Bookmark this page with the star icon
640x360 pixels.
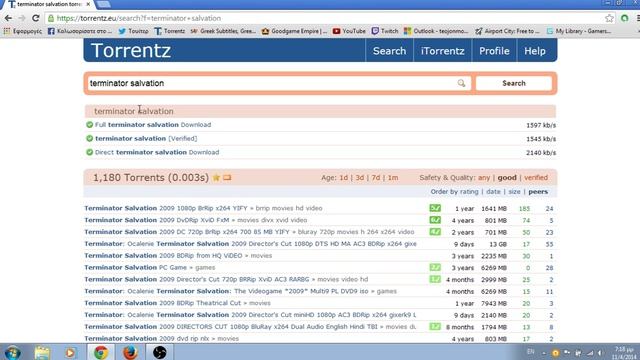[609, 18]
